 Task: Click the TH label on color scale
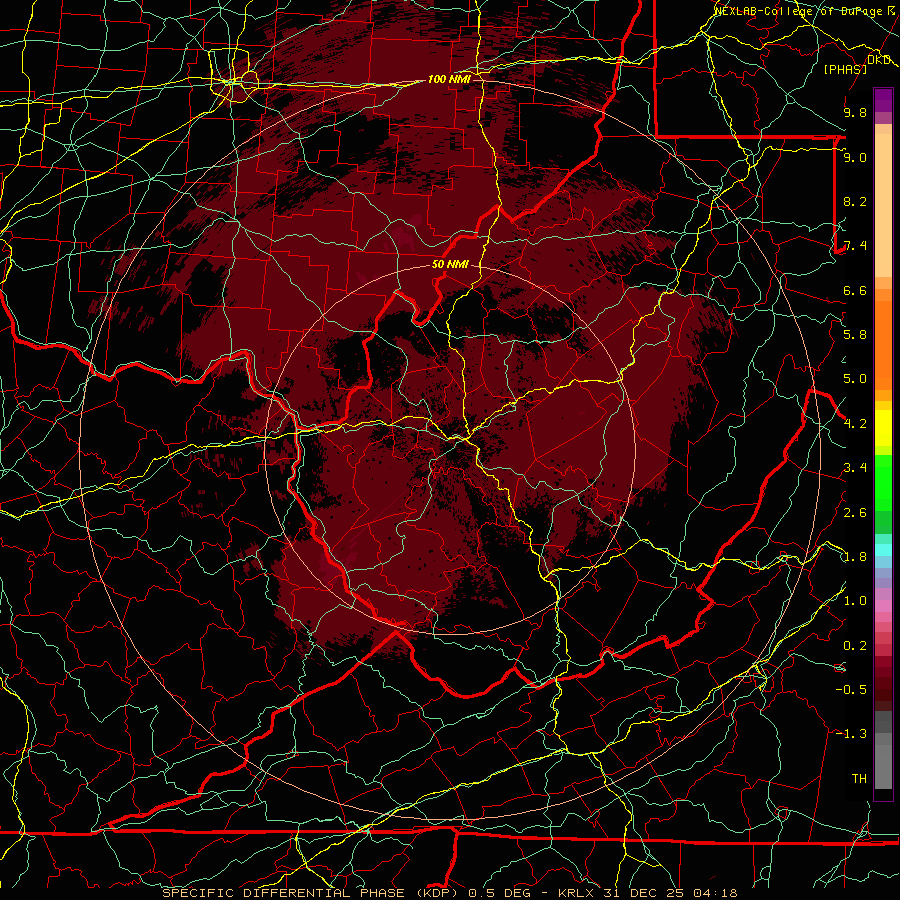(859, 779)
